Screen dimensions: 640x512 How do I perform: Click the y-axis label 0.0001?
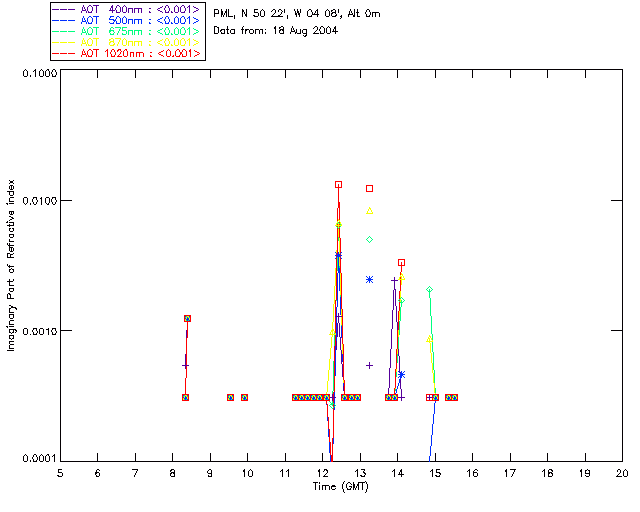pyautogui.click(x=40, y=459)
